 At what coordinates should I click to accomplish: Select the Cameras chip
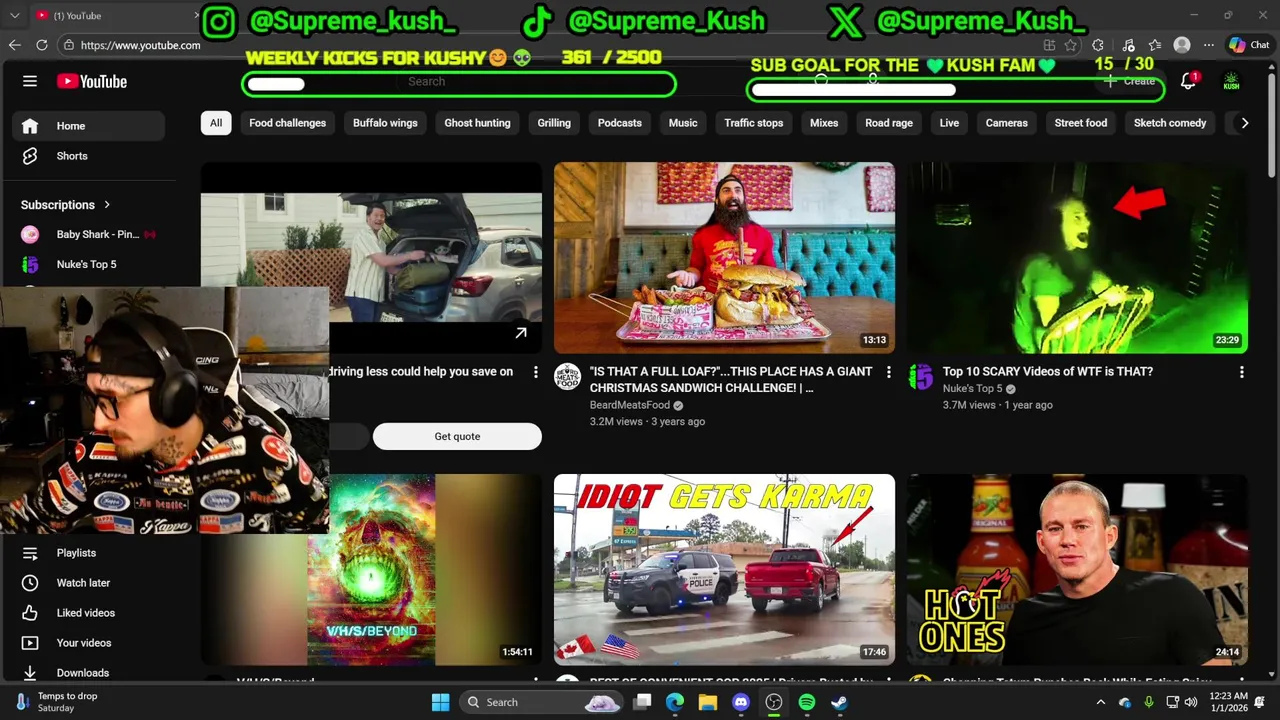coord(1007,123)
